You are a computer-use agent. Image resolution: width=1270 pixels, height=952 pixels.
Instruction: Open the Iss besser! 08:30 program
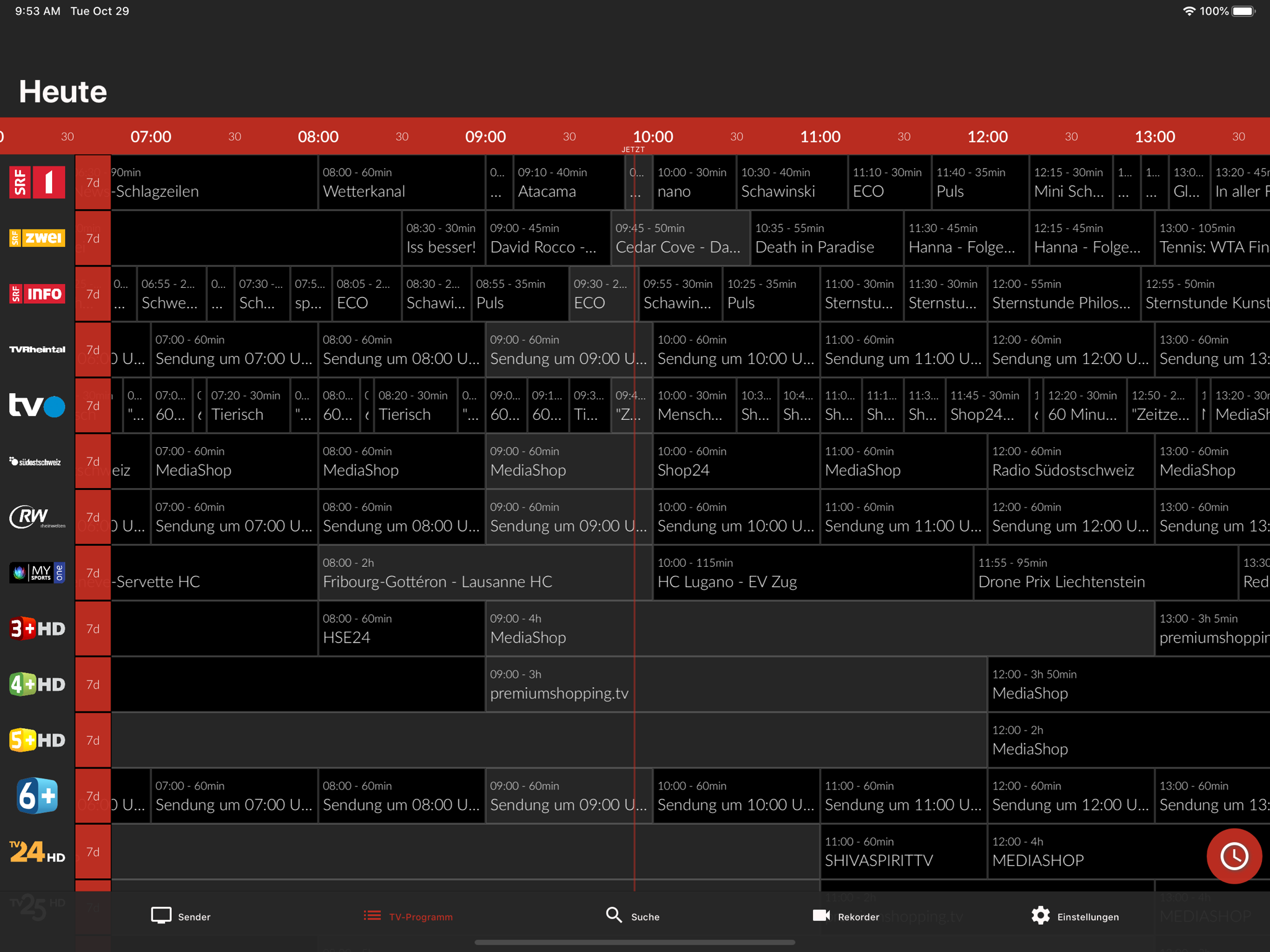[x=443, y=238]
